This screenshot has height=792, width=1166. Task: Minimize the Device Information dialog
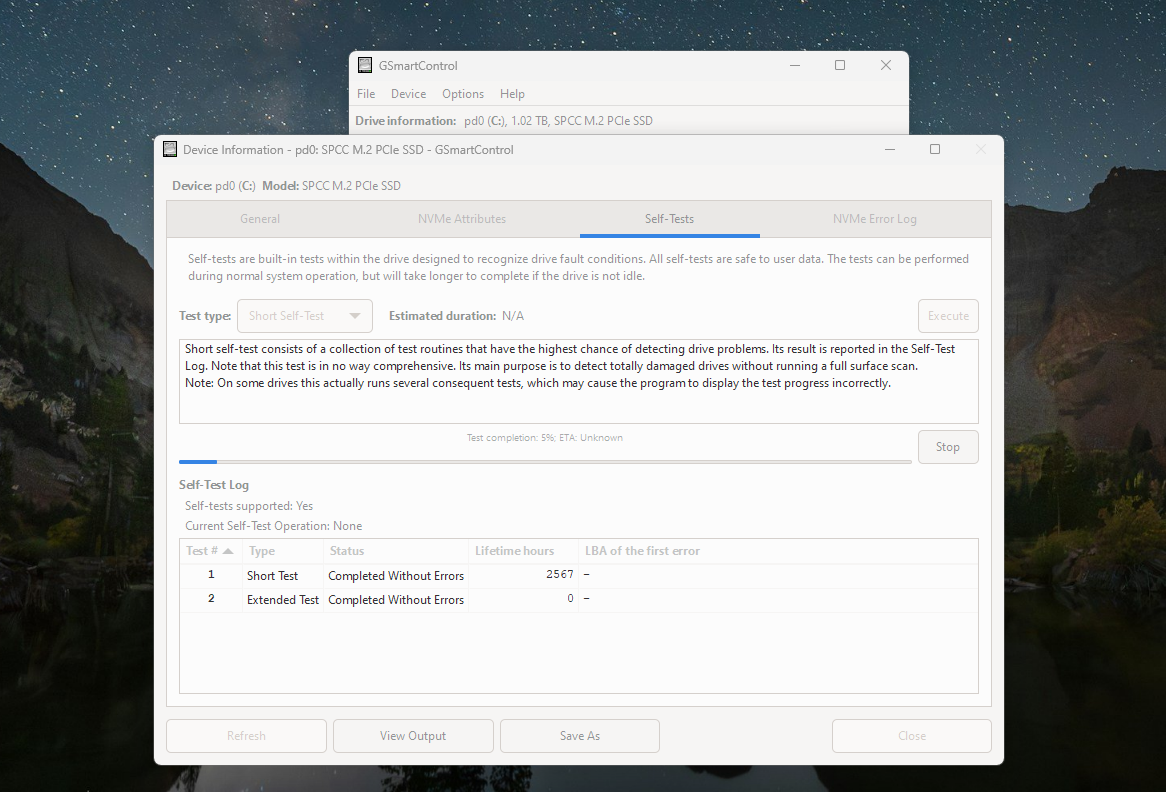[889, 149]
